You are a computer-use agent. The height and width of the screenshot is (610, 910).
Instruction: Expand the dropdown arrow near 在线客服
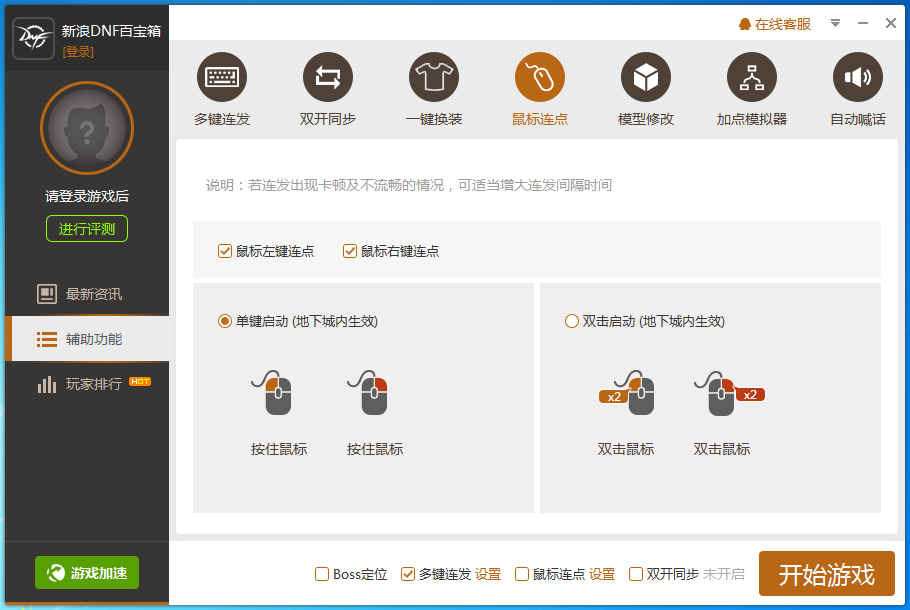pyautogui.click(x=836, y=22)
